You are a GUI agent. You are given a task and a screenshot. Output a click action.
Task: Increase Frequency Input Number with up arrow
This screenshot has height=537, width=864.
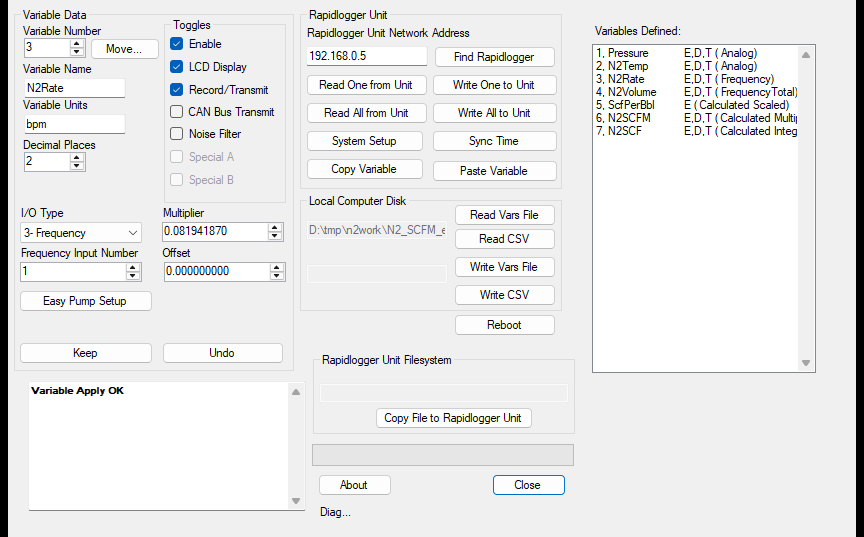(133, 268)
